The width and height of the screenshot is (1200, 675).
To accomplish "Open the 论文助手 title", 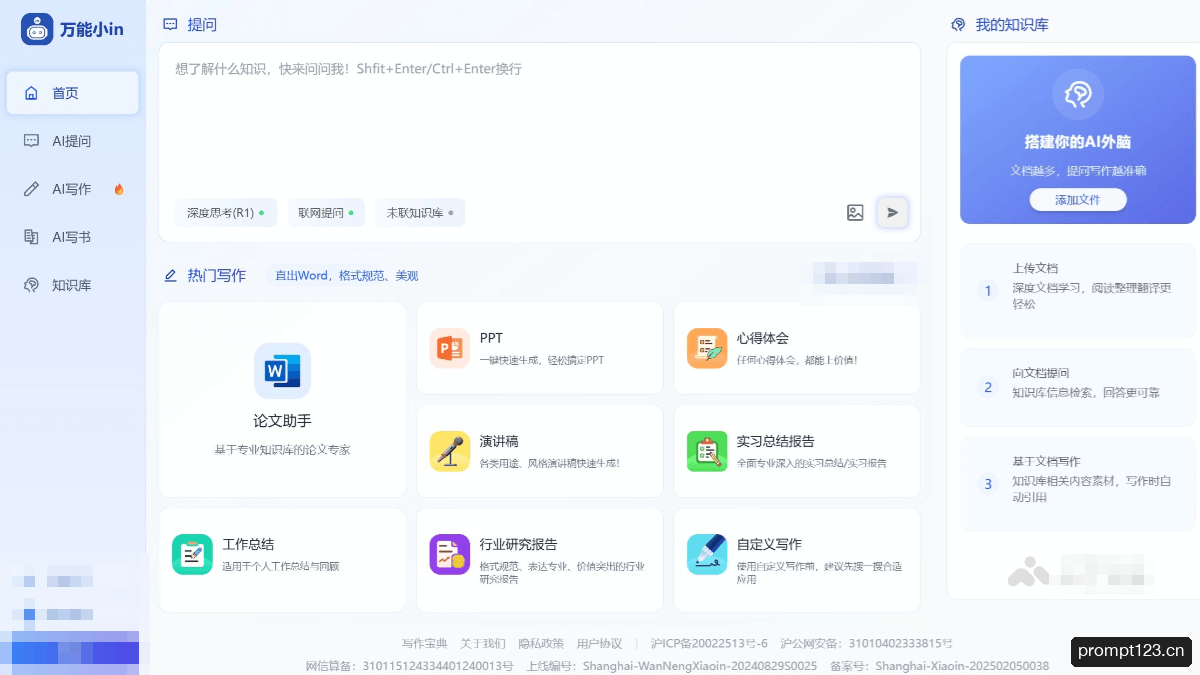I will [282, 421].
